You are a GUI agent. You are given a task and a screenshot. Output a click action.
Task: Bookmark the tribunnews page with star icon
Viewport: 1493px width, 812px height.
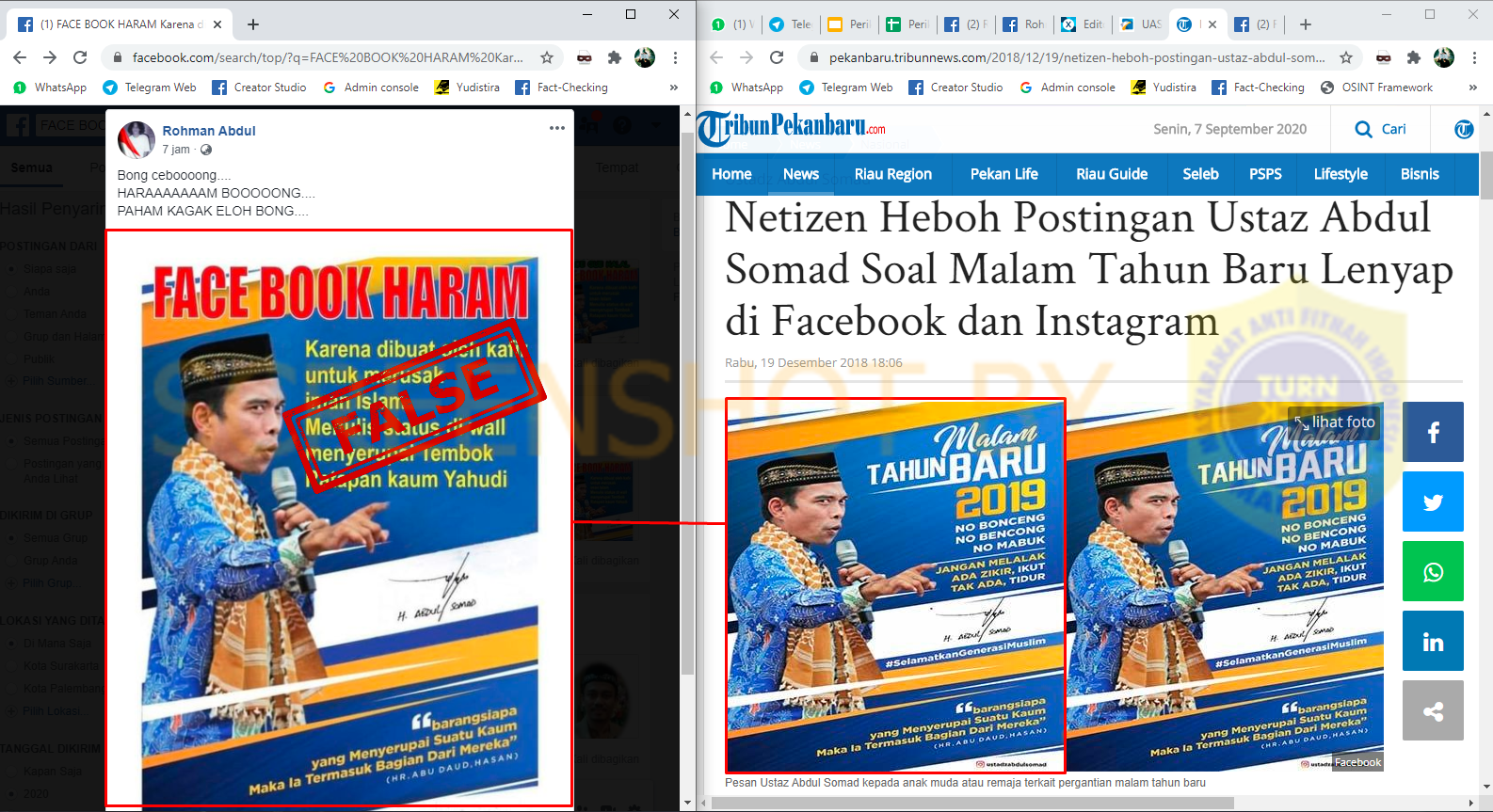click(1346, 57)
